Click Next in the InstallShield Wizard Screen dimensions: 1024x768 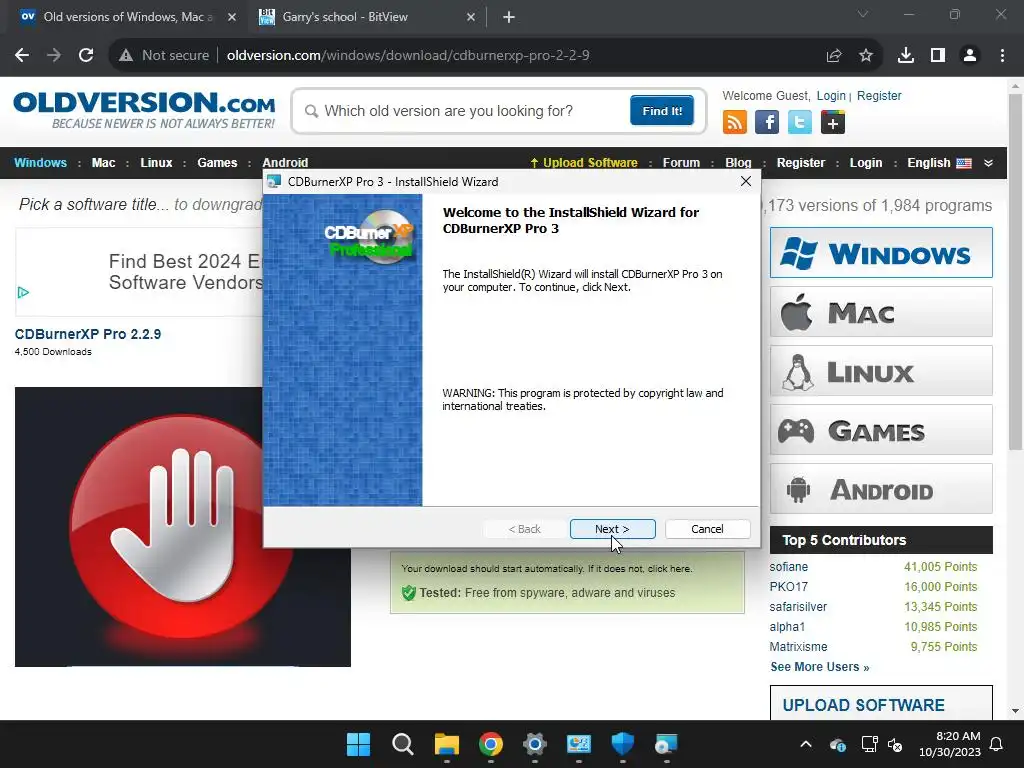tap(612, 529)
